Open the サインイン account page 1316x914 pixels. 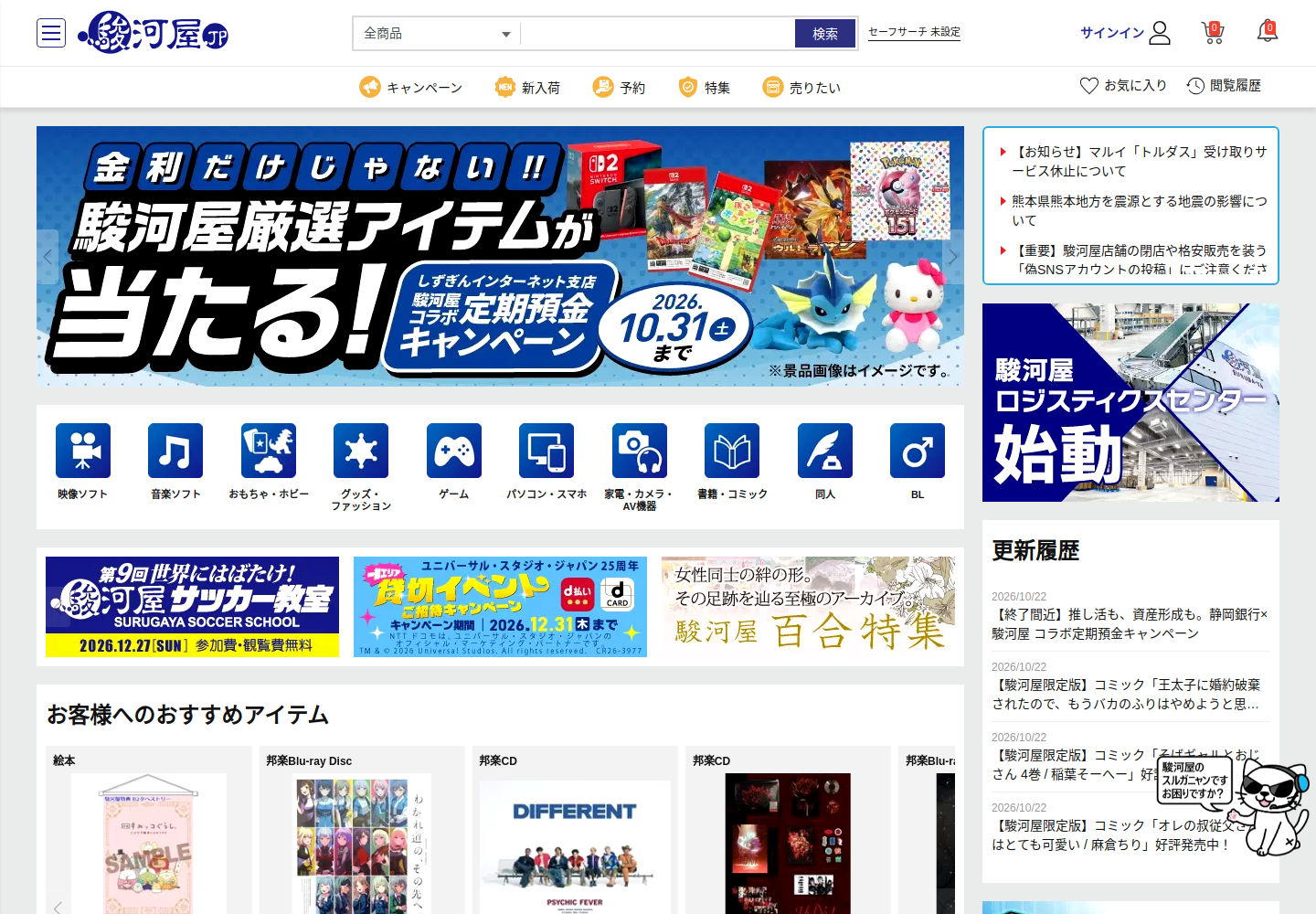pos(1125,33)
